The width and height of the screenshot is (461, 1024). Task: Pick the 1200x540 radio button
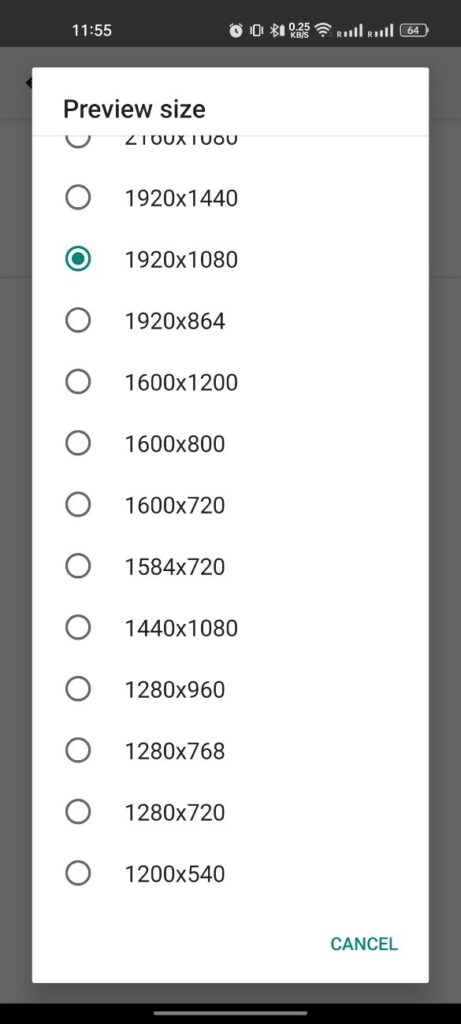230,874
